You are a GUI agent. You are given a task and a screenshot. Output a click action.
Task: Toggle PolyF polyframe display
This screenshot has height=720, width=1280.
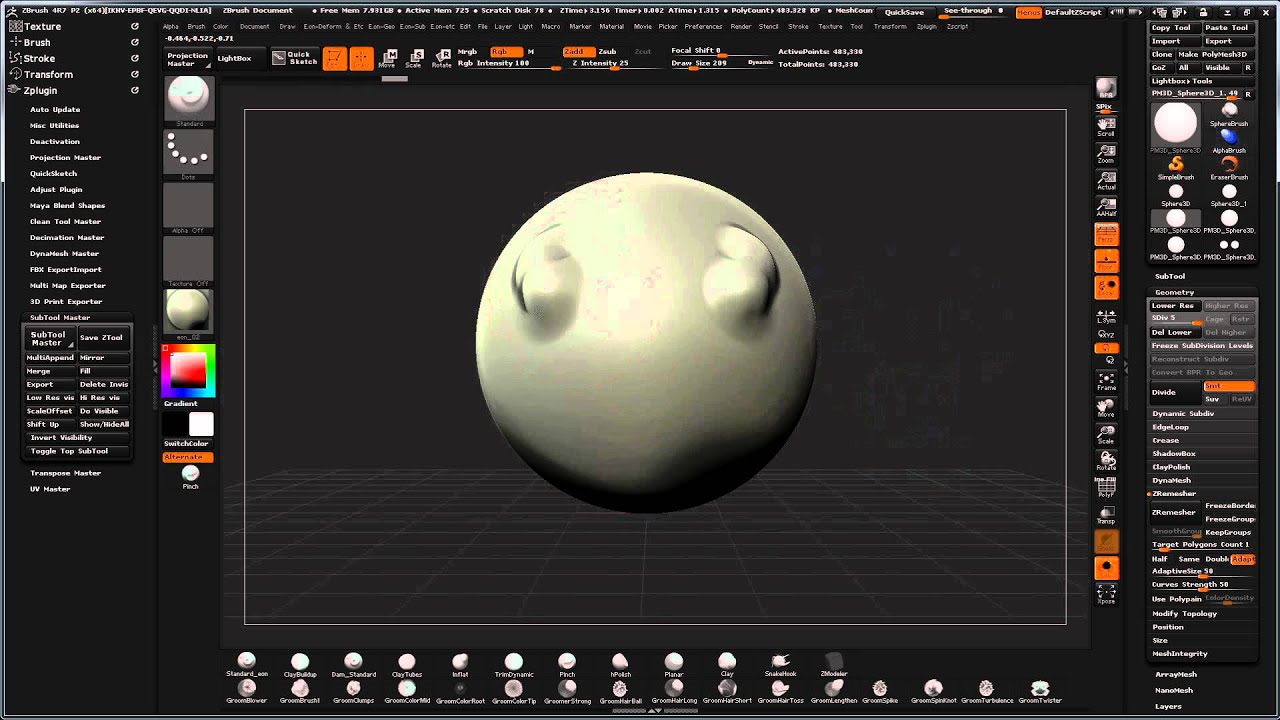(x=1105, y=486)
